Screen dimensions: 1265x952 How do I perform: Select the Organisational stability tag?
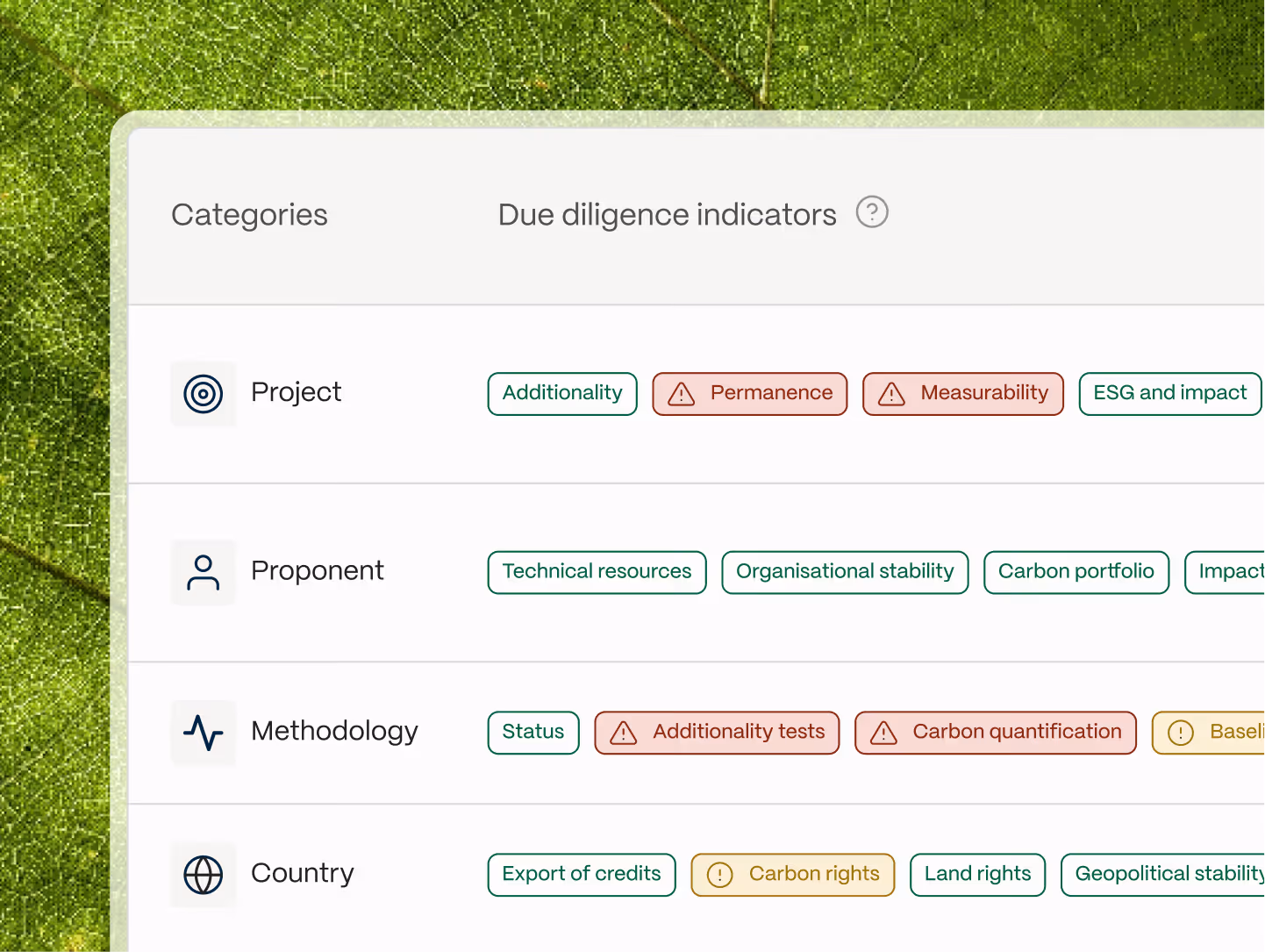click(x=845, y=572)
